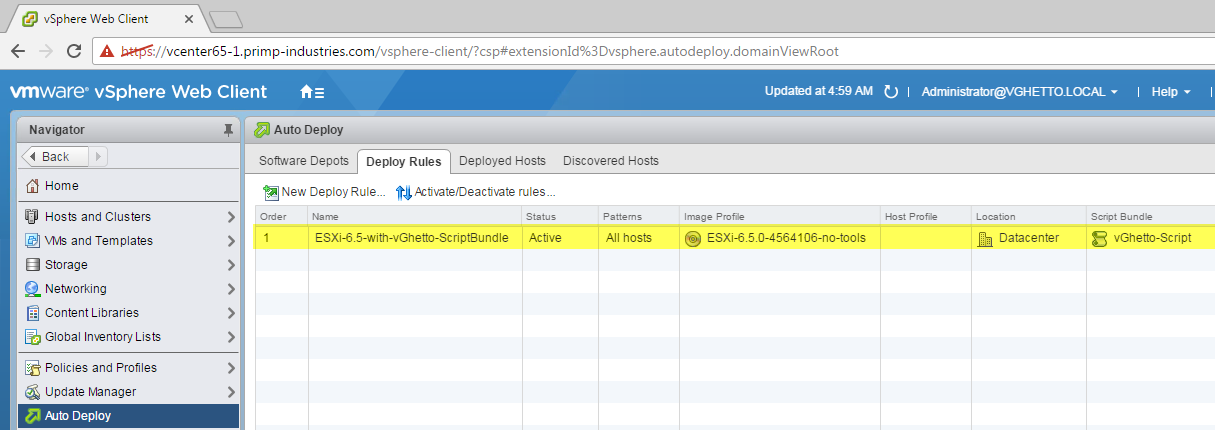1215x430 pixels.
Task: Sort by the Name column header
Action: 415,216
